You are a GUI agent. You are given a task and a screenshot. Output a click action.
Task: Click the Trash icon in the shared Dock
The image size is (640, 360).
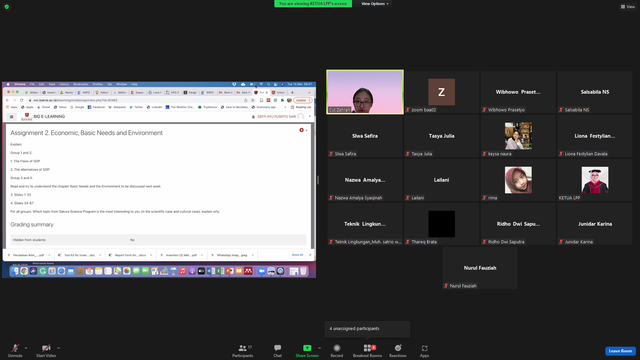(303, 271)
